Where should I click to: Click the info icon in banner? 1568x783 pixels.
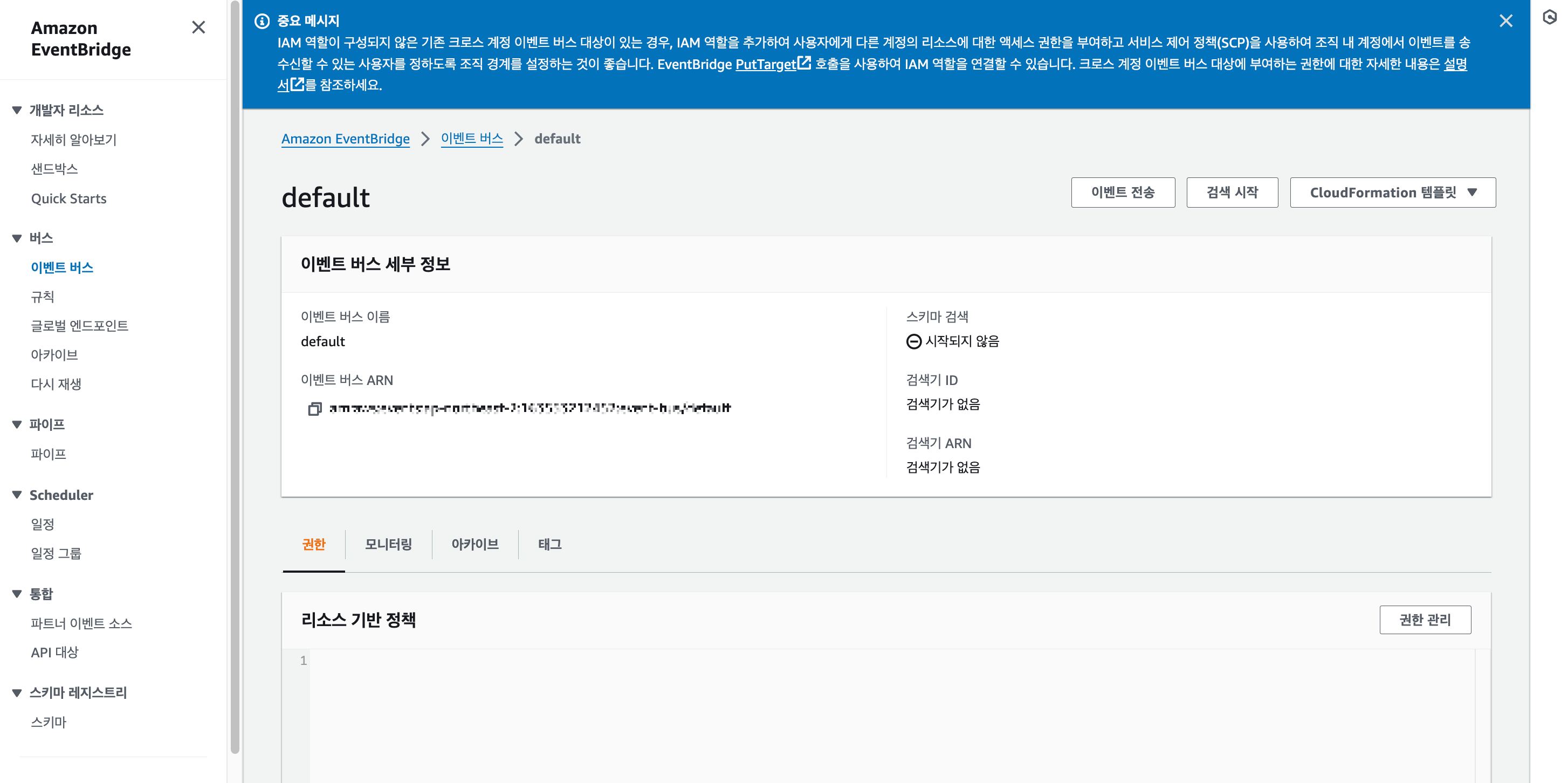(x=262, y=22)
